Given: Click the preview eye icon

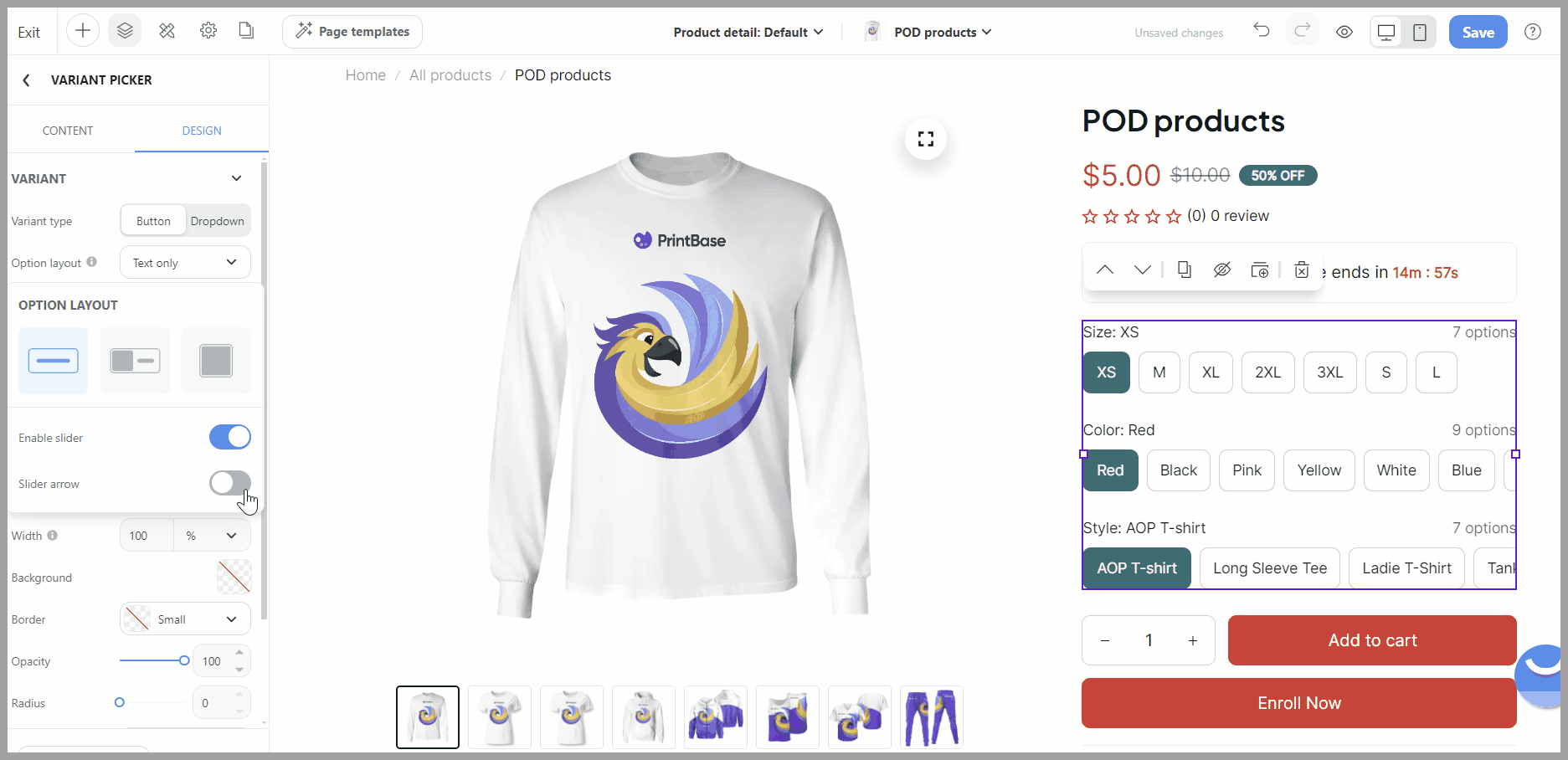Looking at the screenshot, I should pos(1344,32).
